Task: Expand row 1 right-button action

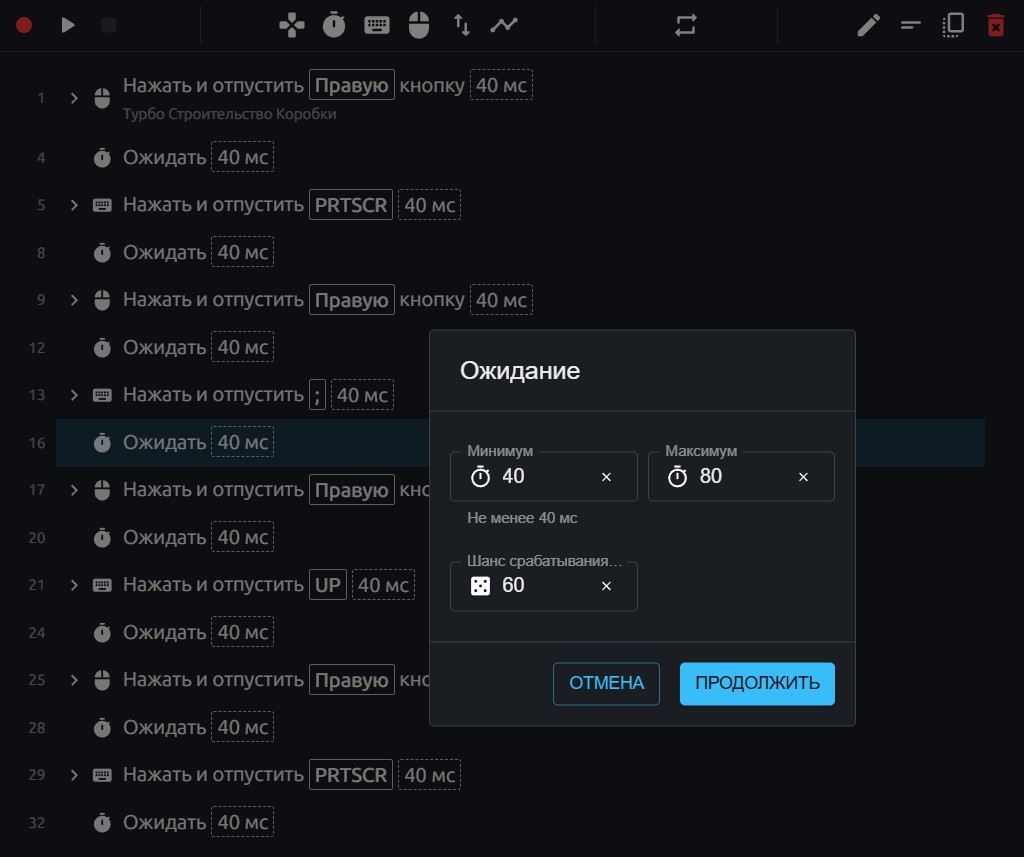Action: click(74, 98)
